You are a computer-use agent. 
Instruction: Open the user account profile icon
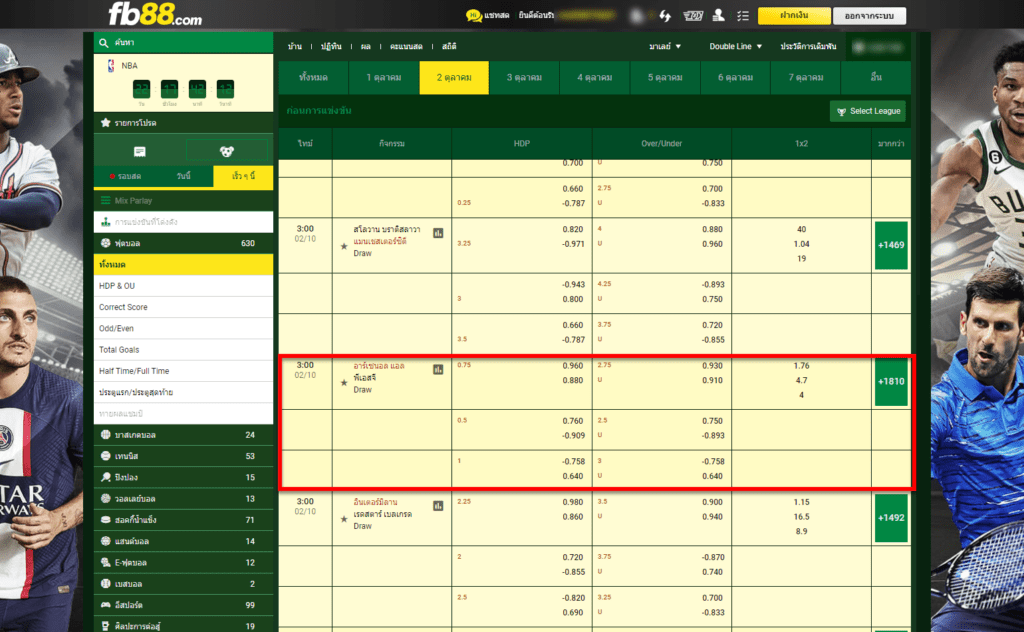(x=718, y=15)
